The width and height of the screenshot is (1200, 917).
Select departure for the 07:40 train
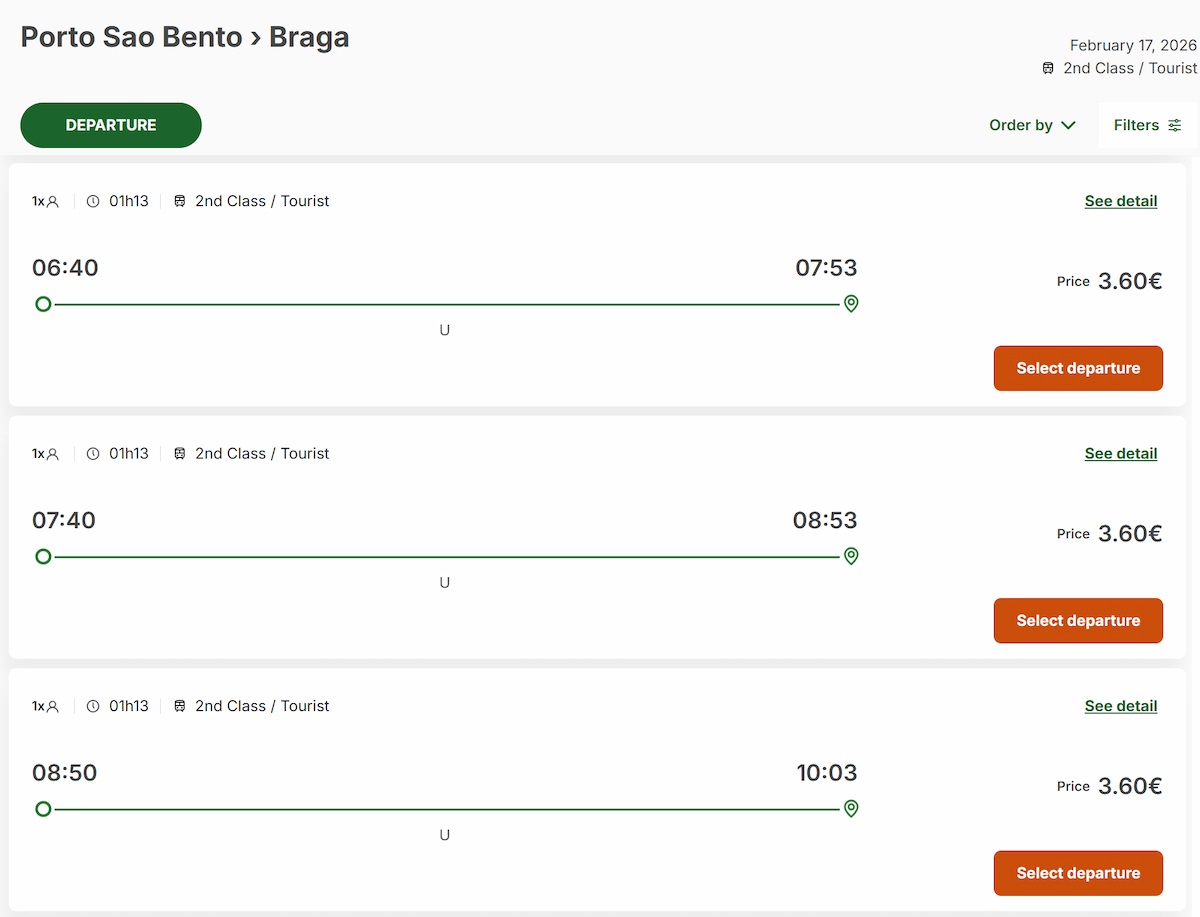pos(1078,620)
